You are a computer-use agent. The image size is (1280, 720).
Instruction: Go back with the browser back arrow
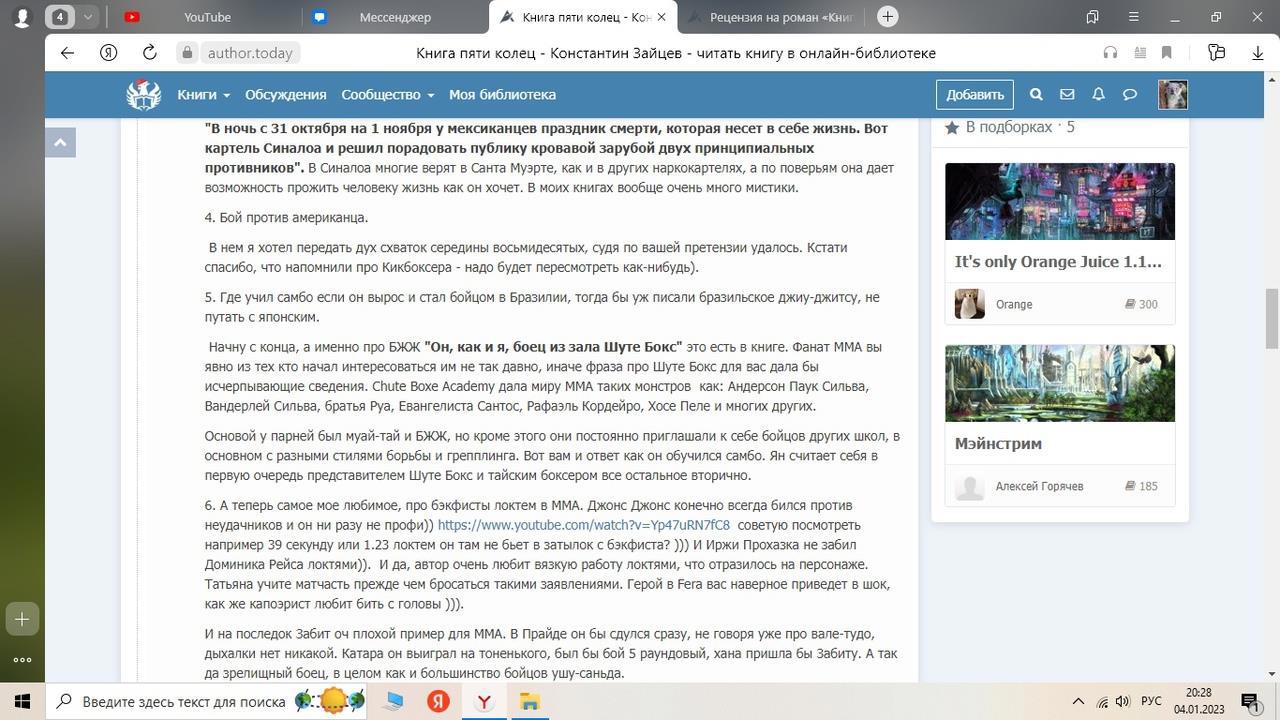[67, 53]
